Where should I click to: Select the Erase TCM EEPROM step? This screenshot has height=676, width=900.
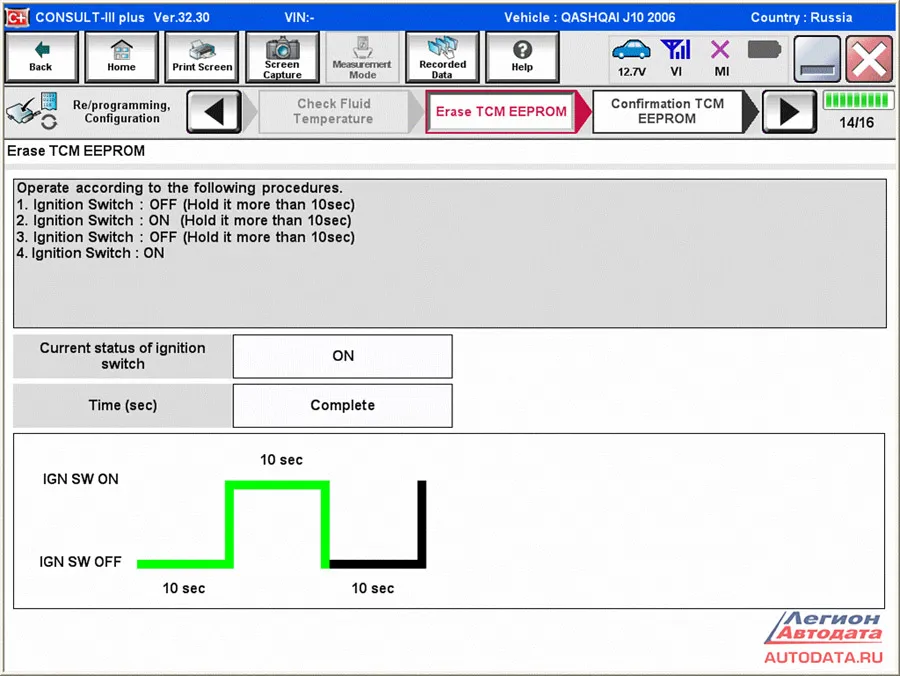501,111
